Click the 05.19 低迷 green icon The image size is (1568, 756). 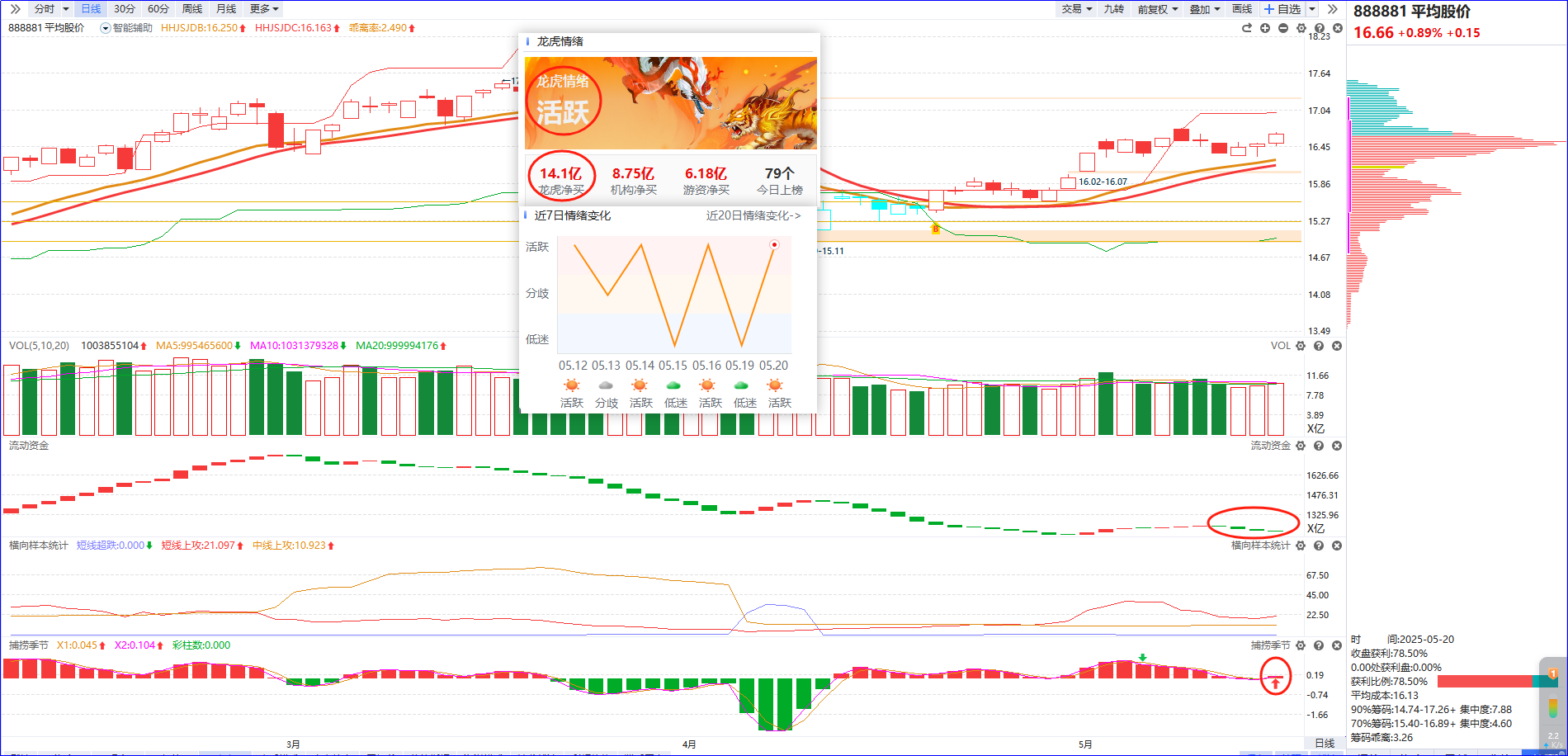[x=741, y=385]
